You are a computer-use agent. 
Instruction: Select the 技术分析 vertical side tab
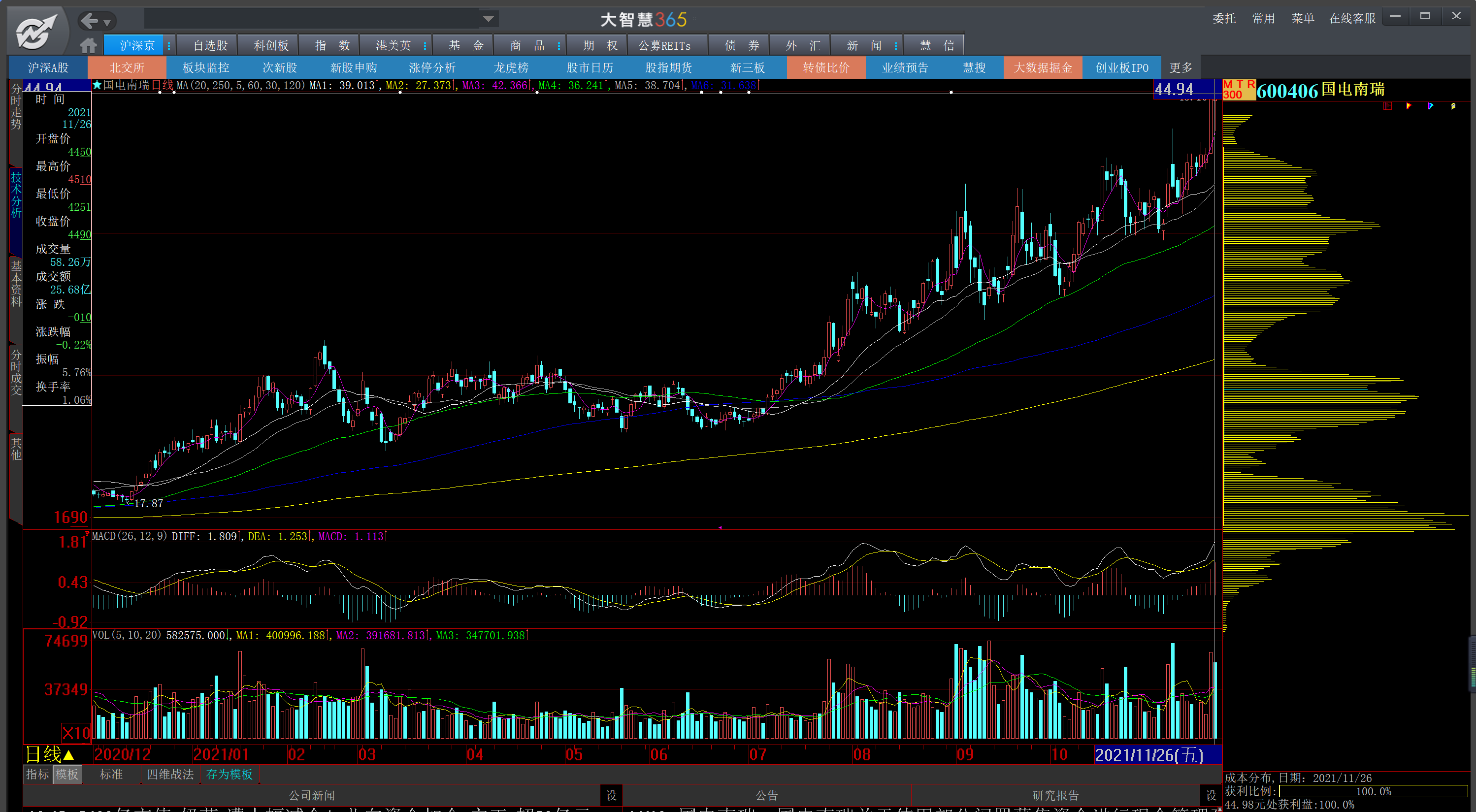[16, 195]
